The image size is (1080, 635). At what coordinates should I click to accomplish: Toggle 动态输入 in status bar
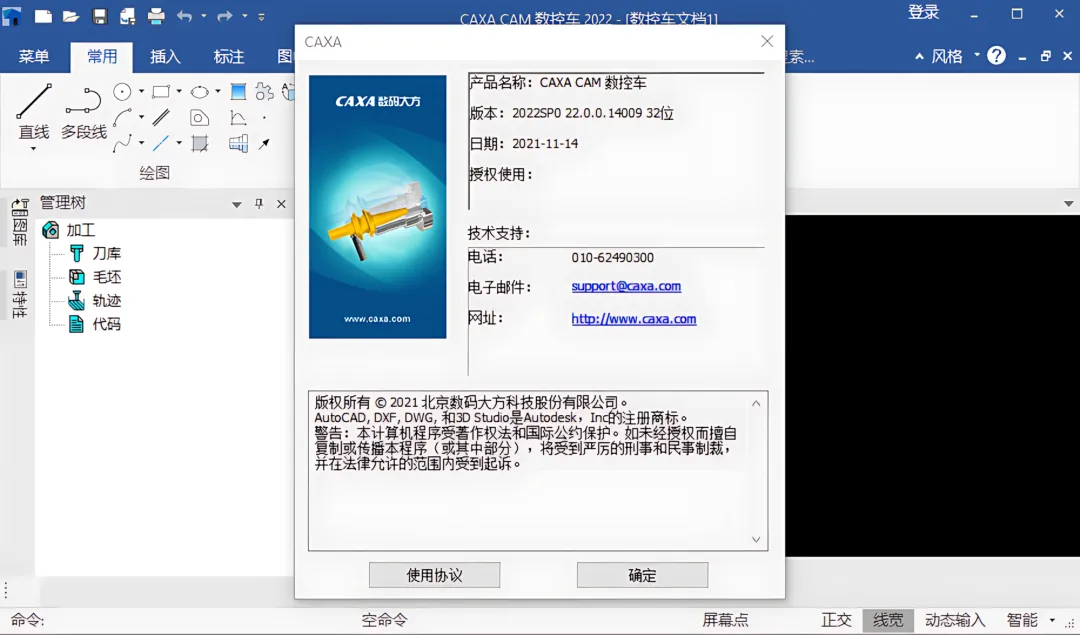click(x=955, y=620)
